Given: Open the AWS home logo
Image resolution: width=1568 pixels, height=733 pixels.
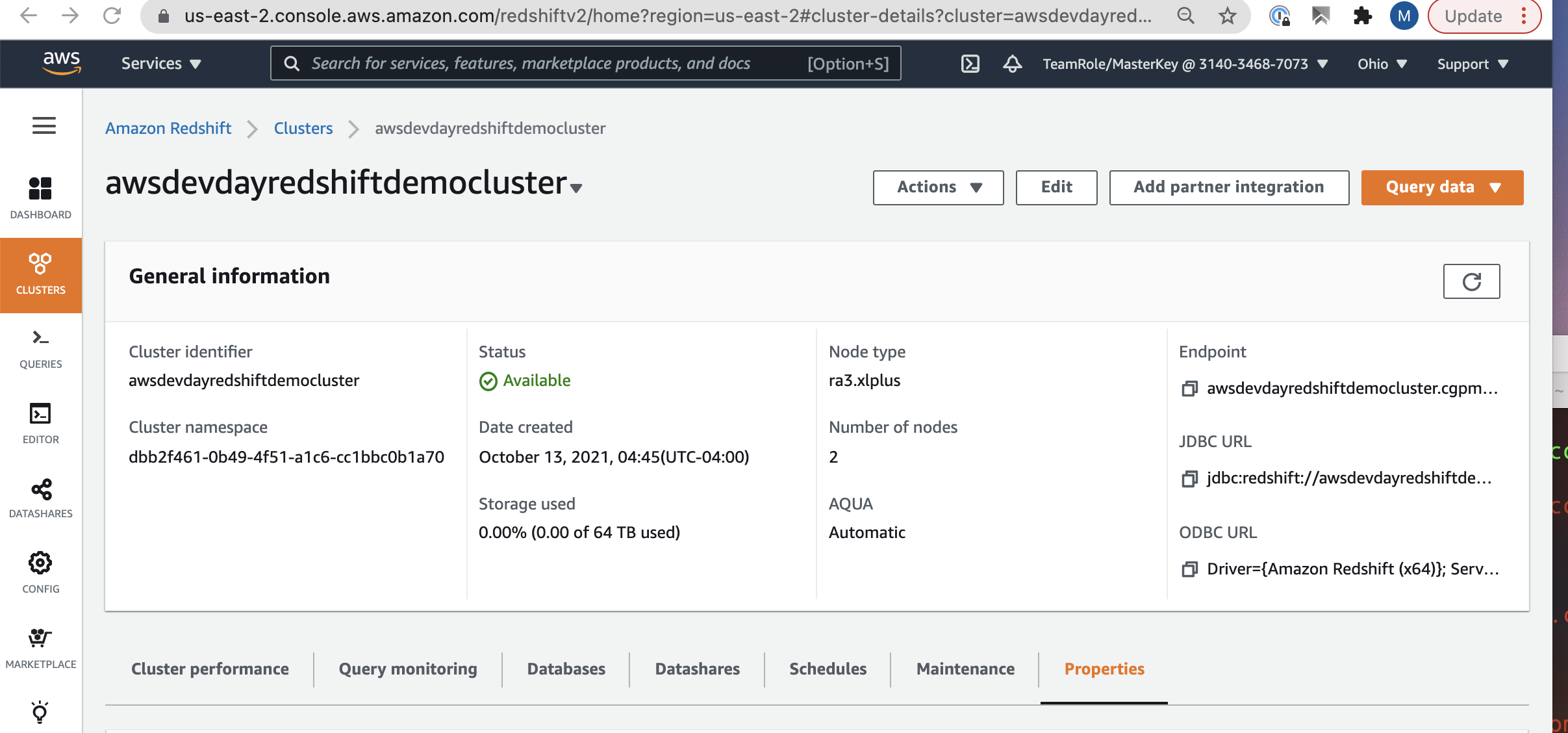Looking at the screenshot, I should [x=62, y=63].
